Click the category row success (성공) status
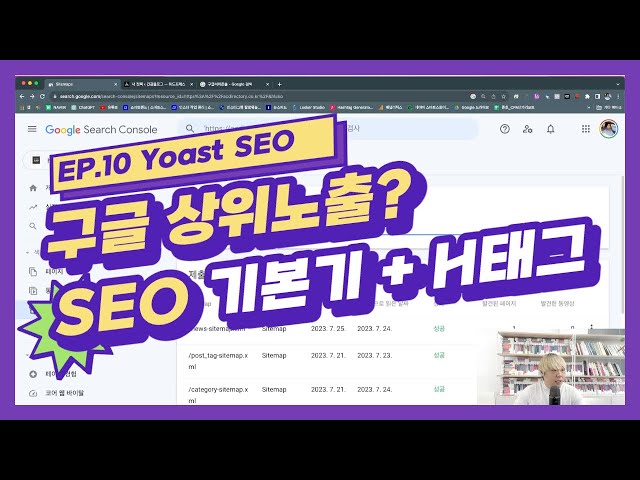Viewport: 640px width, 480px height. click(x=439, y=389)
